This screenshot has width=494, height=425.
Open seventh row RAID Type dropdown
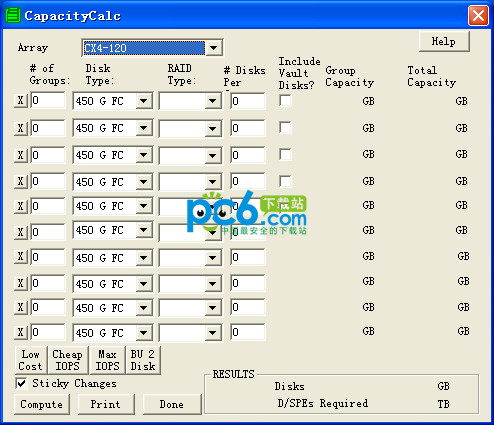[x=213, y=258]
